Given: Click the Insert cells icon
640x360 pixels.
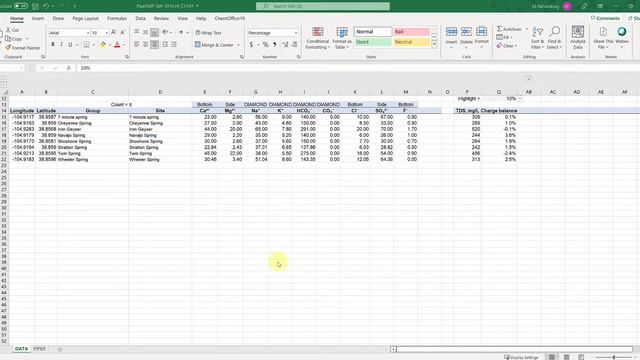Looking at the screenshot, I should 451,32.
